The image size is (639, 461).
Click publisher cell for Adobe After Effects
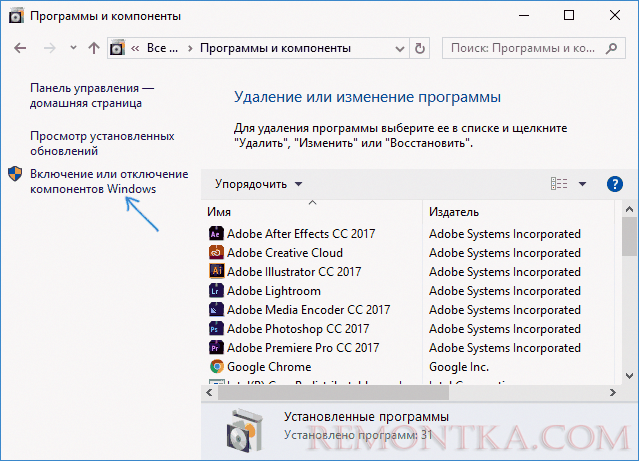coord(505,234)
